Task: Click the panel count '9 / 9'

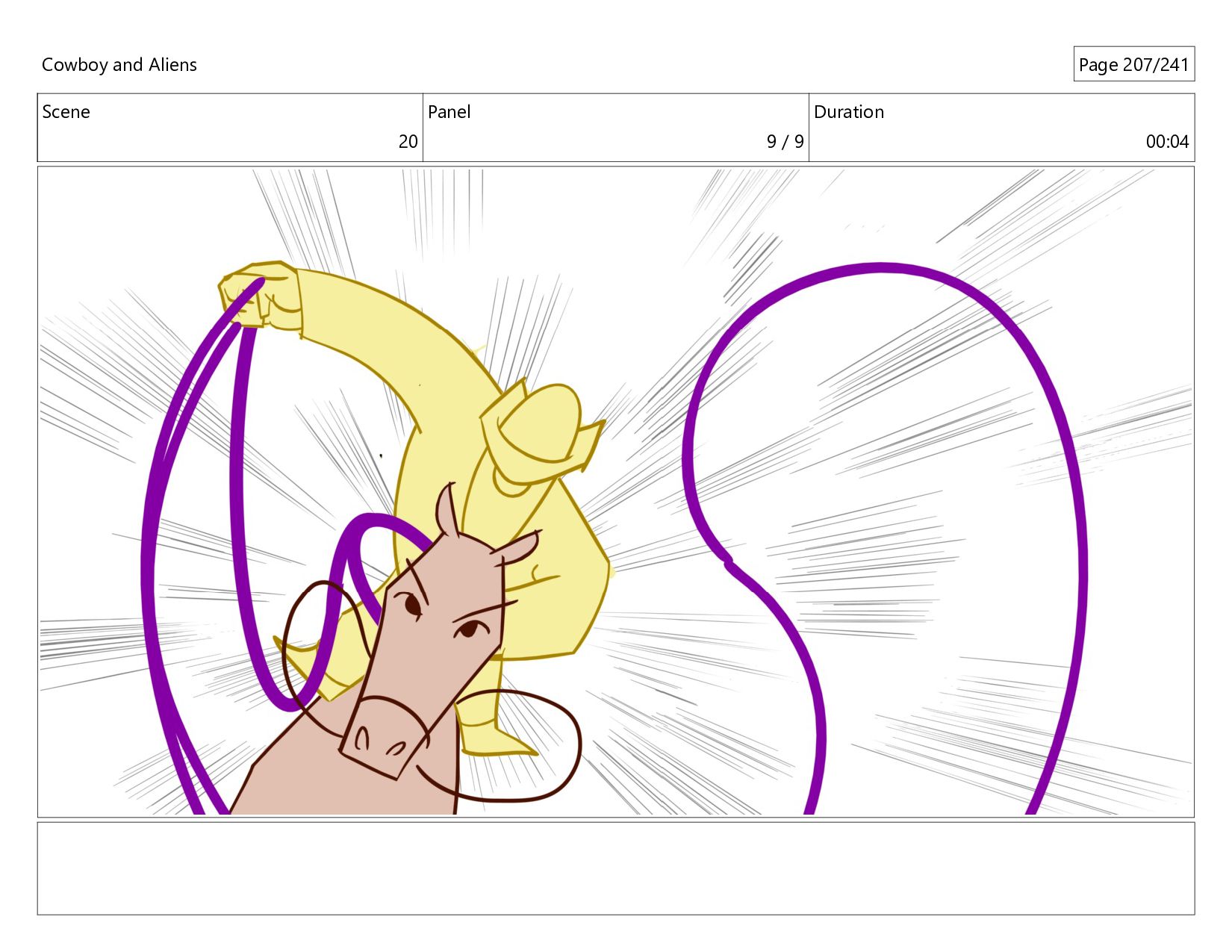Action: 785,142
